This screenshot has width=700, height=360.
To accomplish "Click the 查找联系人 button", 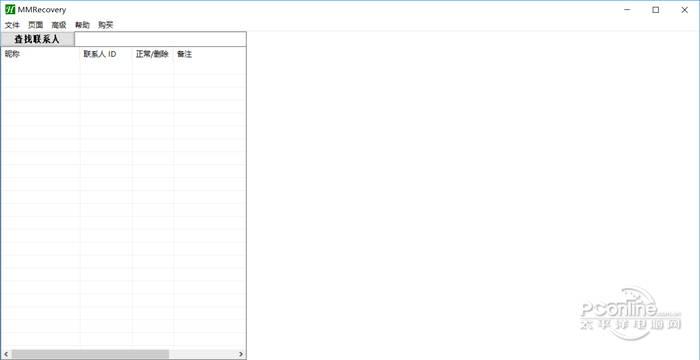I will tap(37, 39).
